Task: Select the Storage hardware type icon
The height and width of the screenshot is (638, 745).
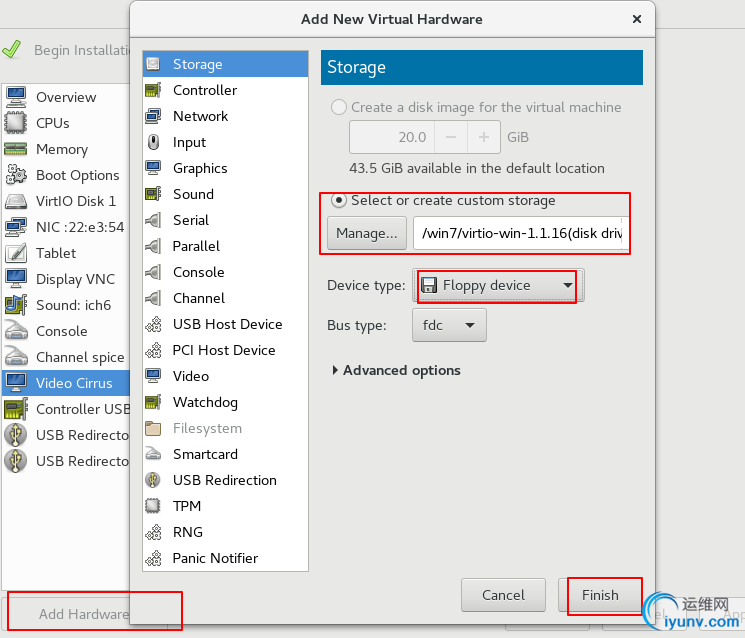Action: point(153,64)
